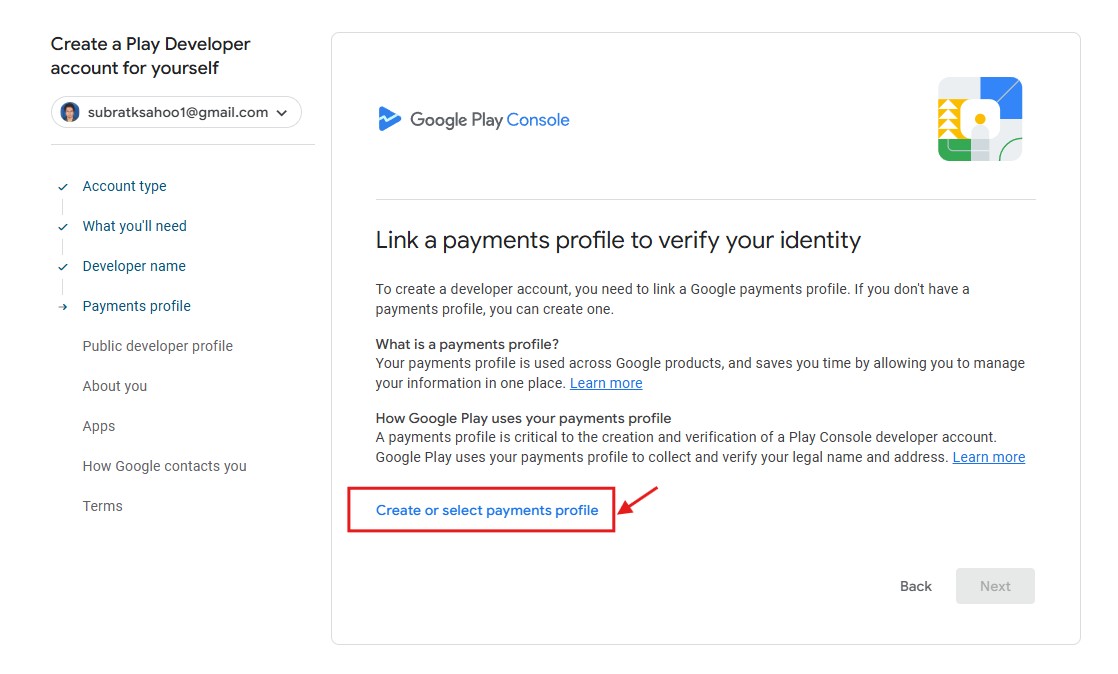
Task: Click the Google Play Console logo icon
Action: (389, 119)
